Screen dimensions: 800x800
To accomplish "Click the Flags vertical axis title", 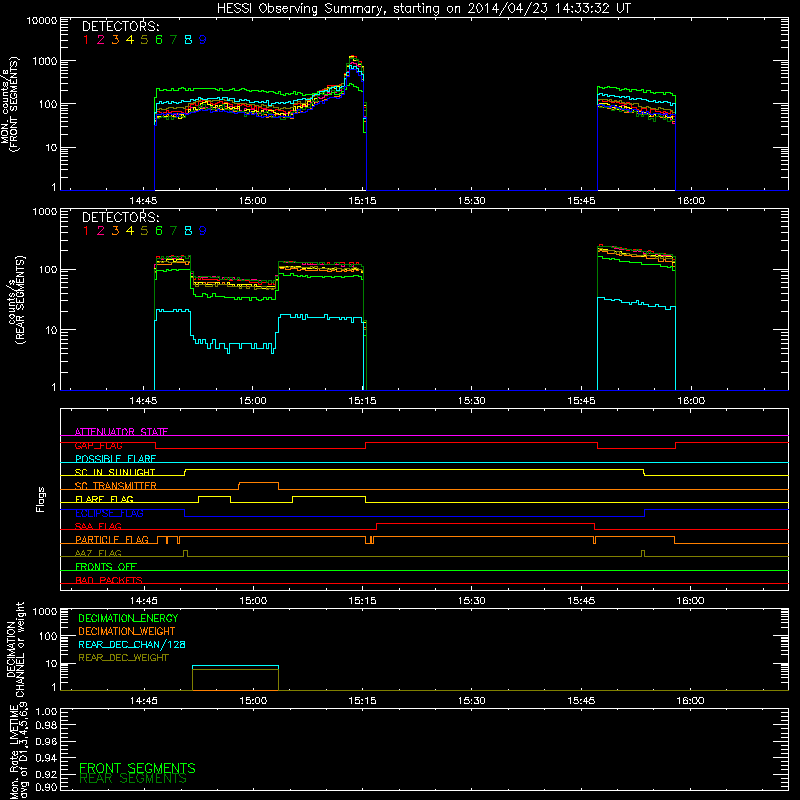I will [41, 499].
